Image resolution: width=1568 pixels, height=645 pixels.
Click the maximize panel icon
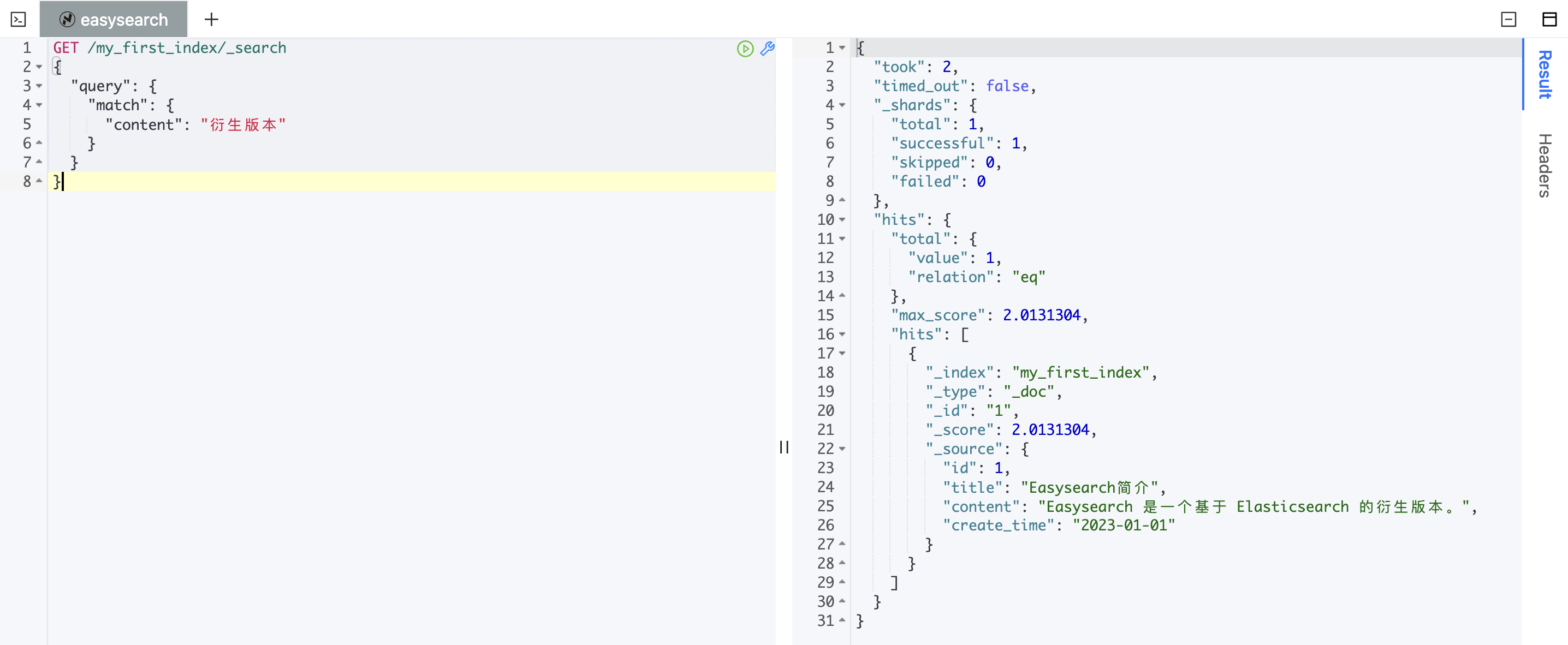pyautogui.click(x=1549, y=20)
